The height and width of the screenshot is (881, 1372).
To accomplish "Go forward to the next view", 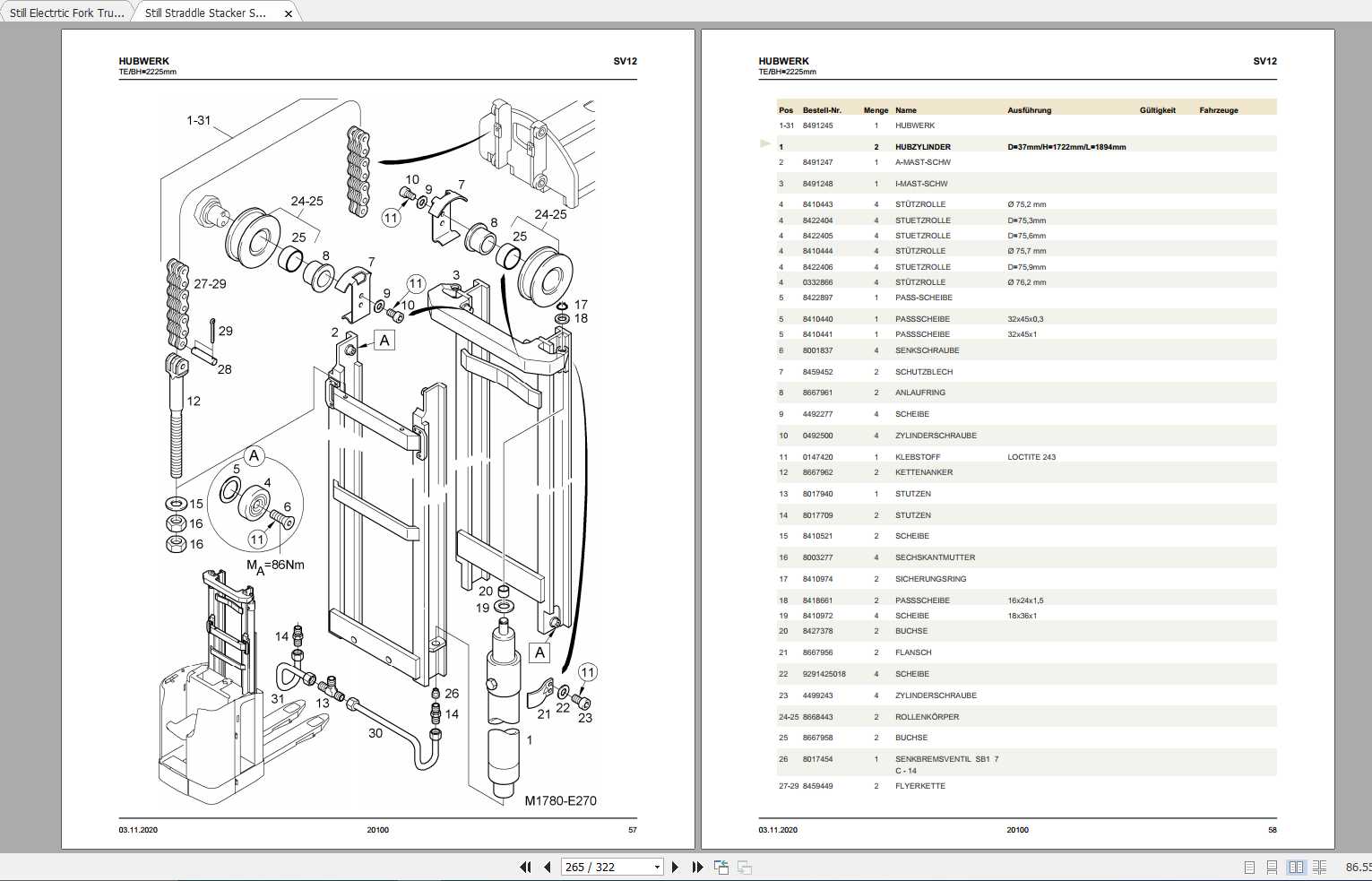I will (744, 867).
